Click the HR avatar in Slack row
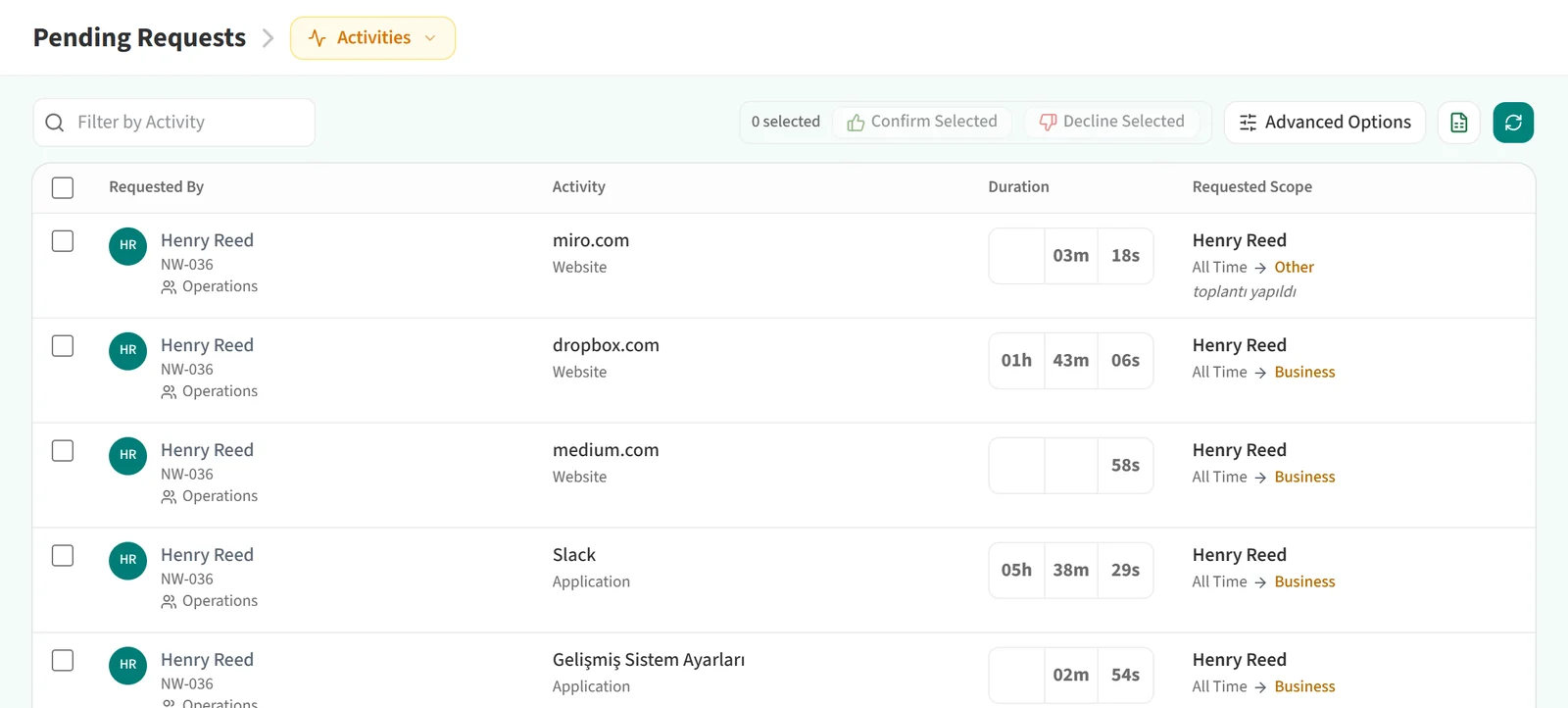The width and height of the screenshot is (1568, 708). (x=127, y=561)
